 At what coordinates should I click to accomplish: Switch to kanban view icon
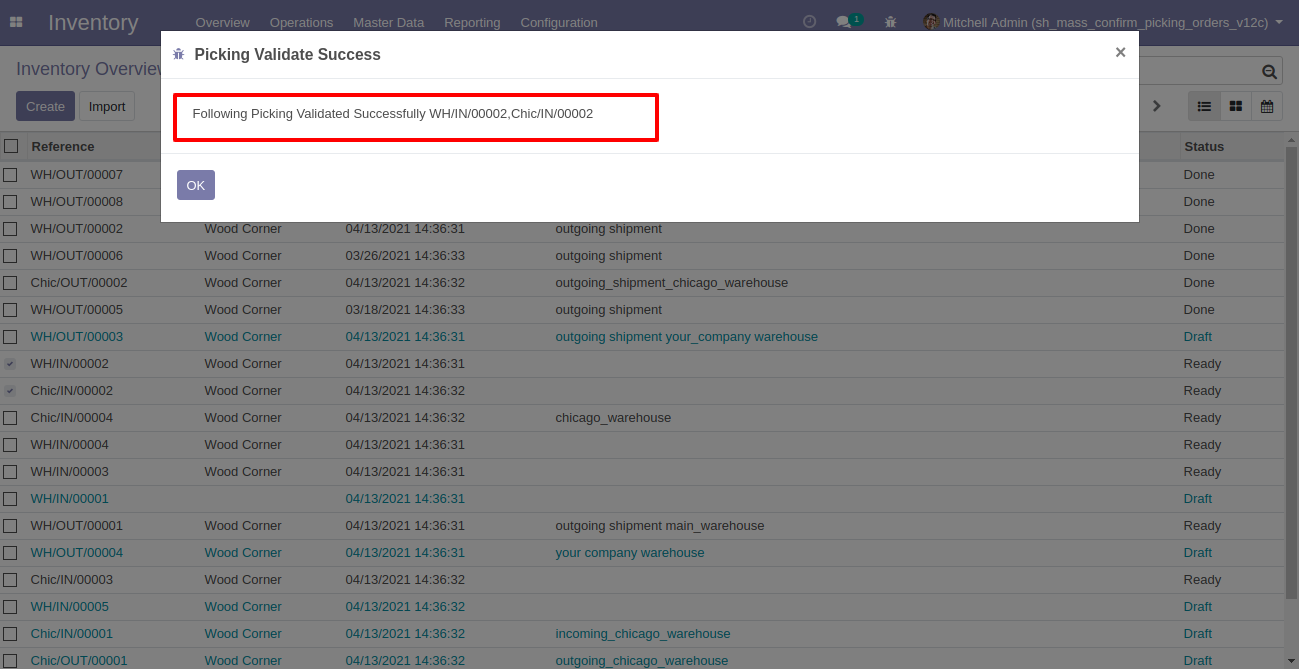pos(1236,106)
